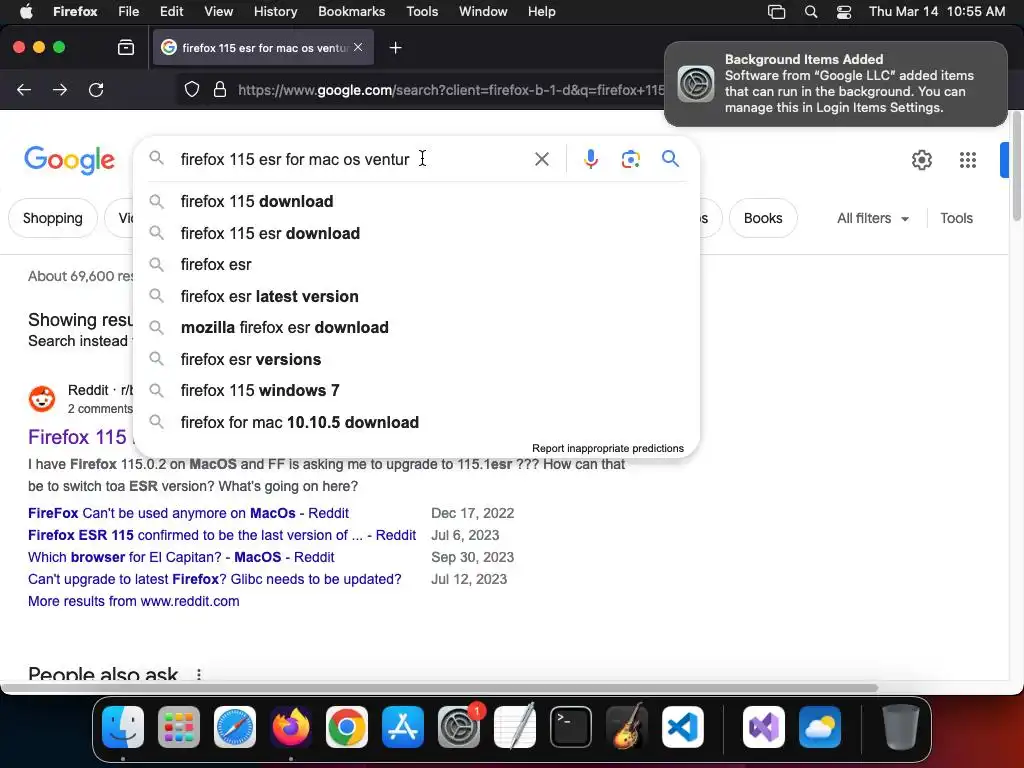Click 'Report inappropriate predictions' link
1024x768 pixels.
(x=607, y=449)
